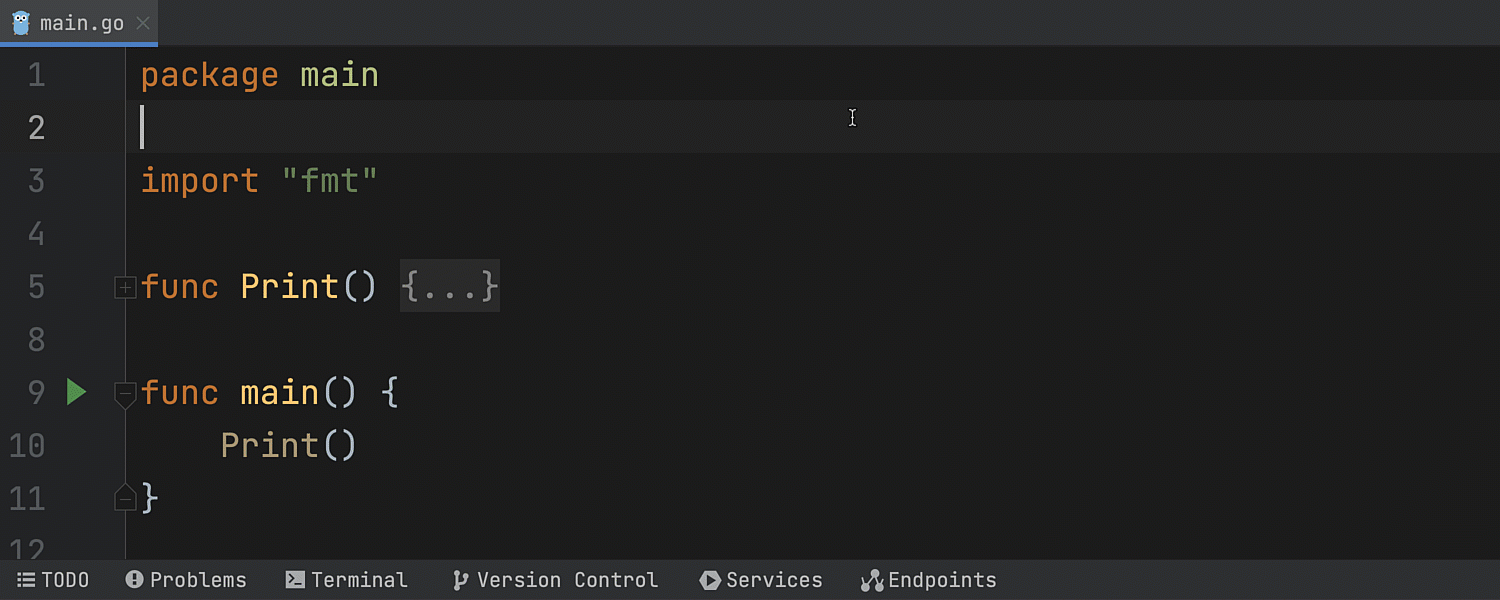Click the Go gopher icon on main.go tab
1500x600 pixels.
pyautogui.click(x=21, y=22)
